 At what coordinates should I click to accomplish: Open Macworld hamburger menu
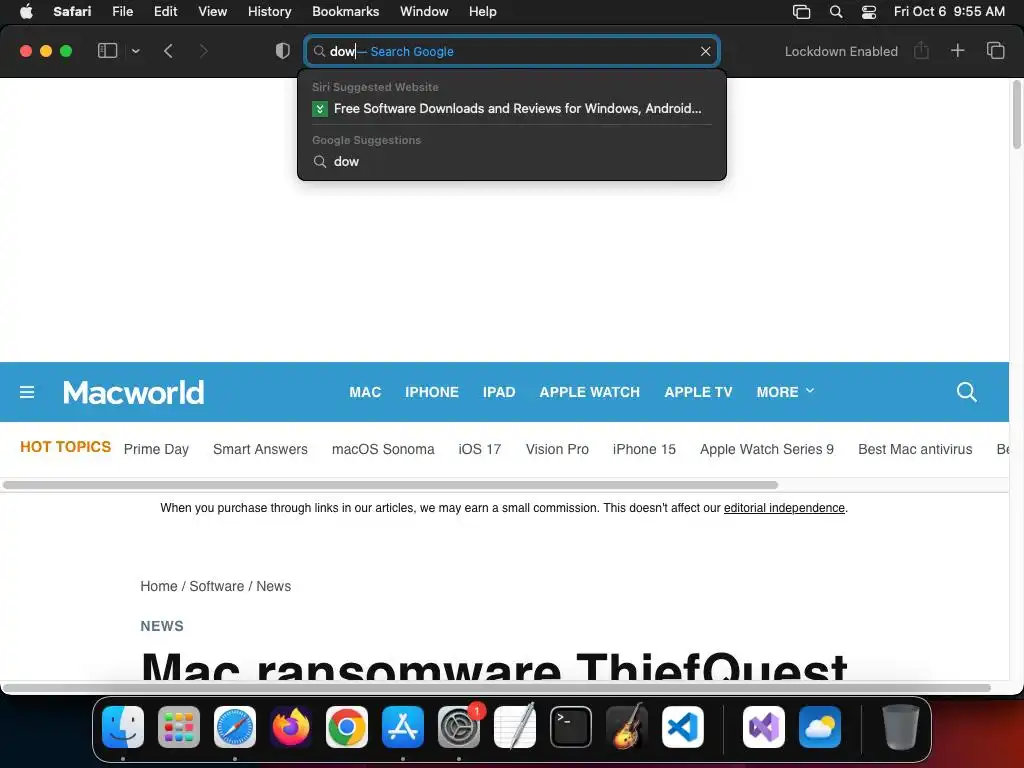[x=27, y=392]
